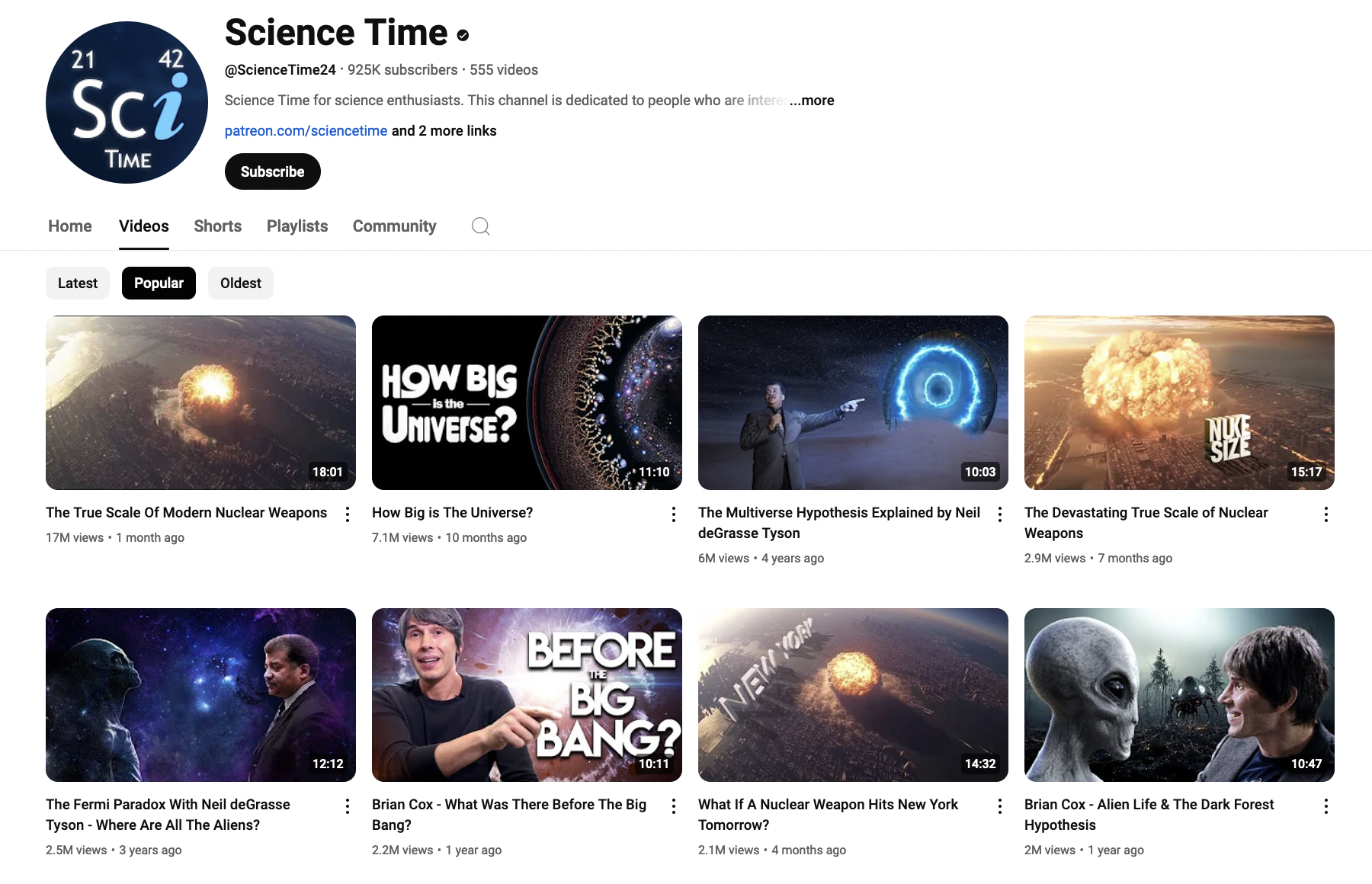Click title 'Brian Cox - What Was There Before The Big Bang?'
Viewport: 1372px width, 884px height.
[509, 815]
